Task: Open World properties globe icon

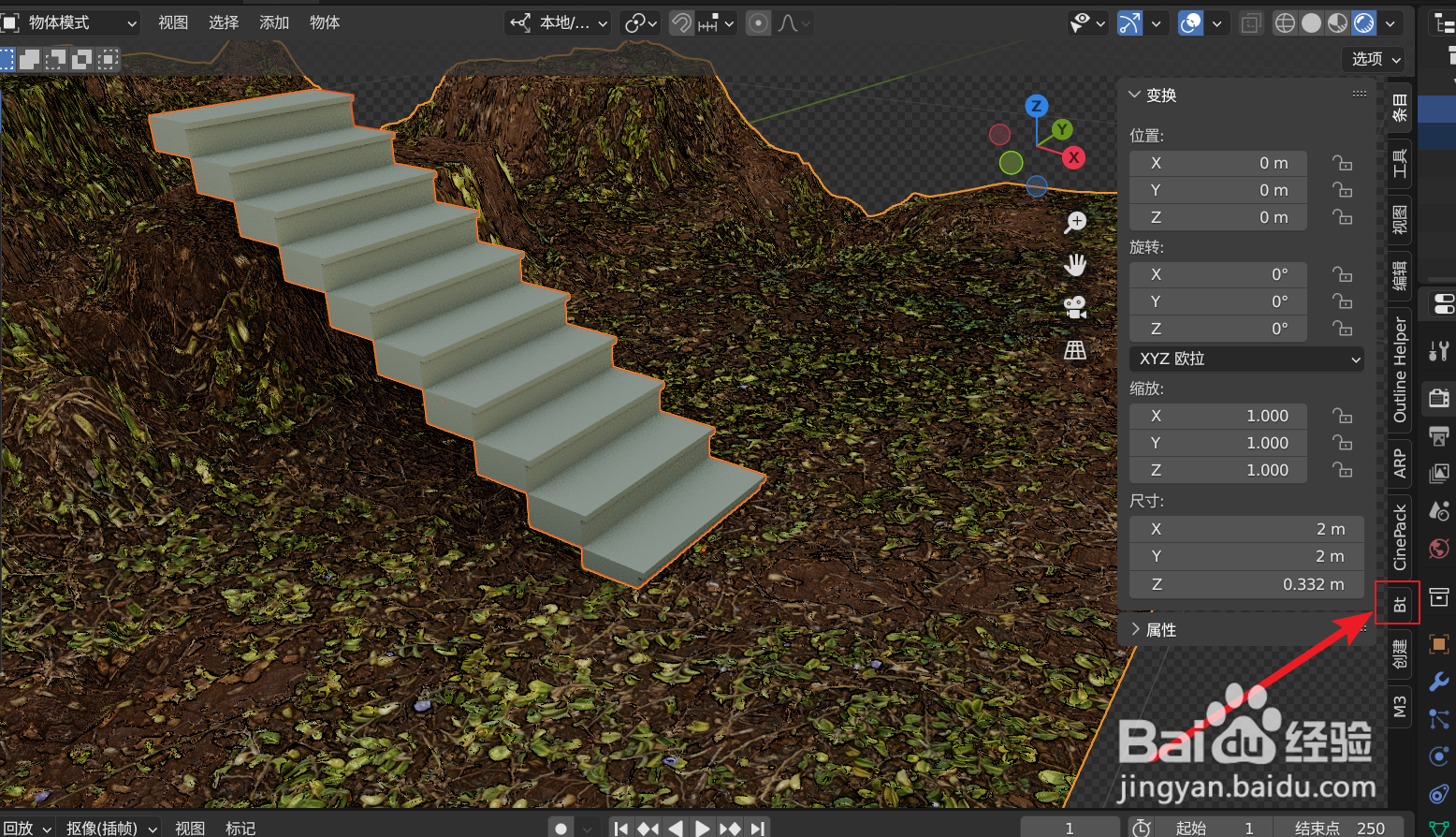Action: click(x=1439, y=549)
